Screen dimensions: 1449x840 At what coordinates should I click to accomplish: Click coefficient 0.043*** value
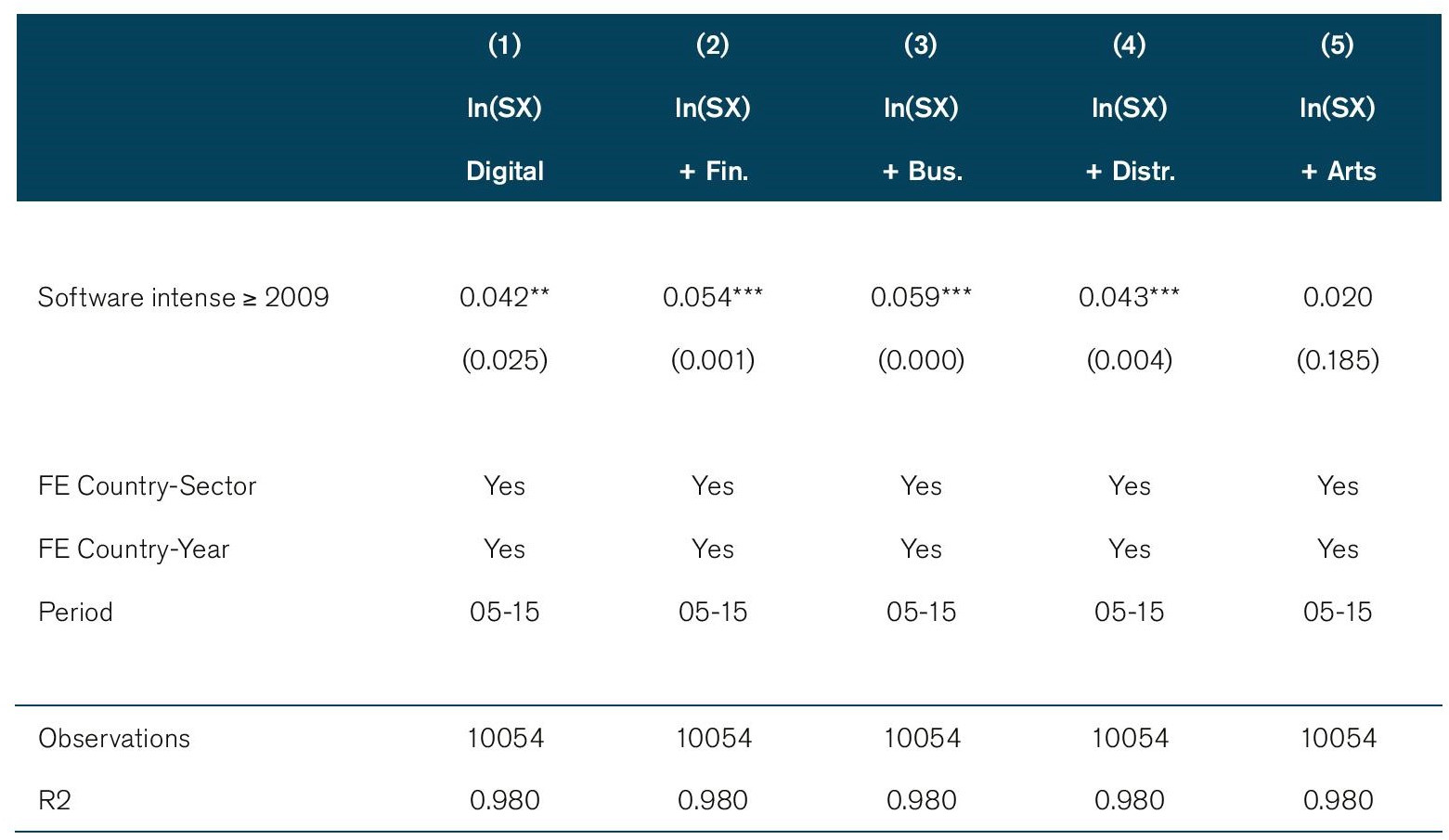coord(1129,297)
